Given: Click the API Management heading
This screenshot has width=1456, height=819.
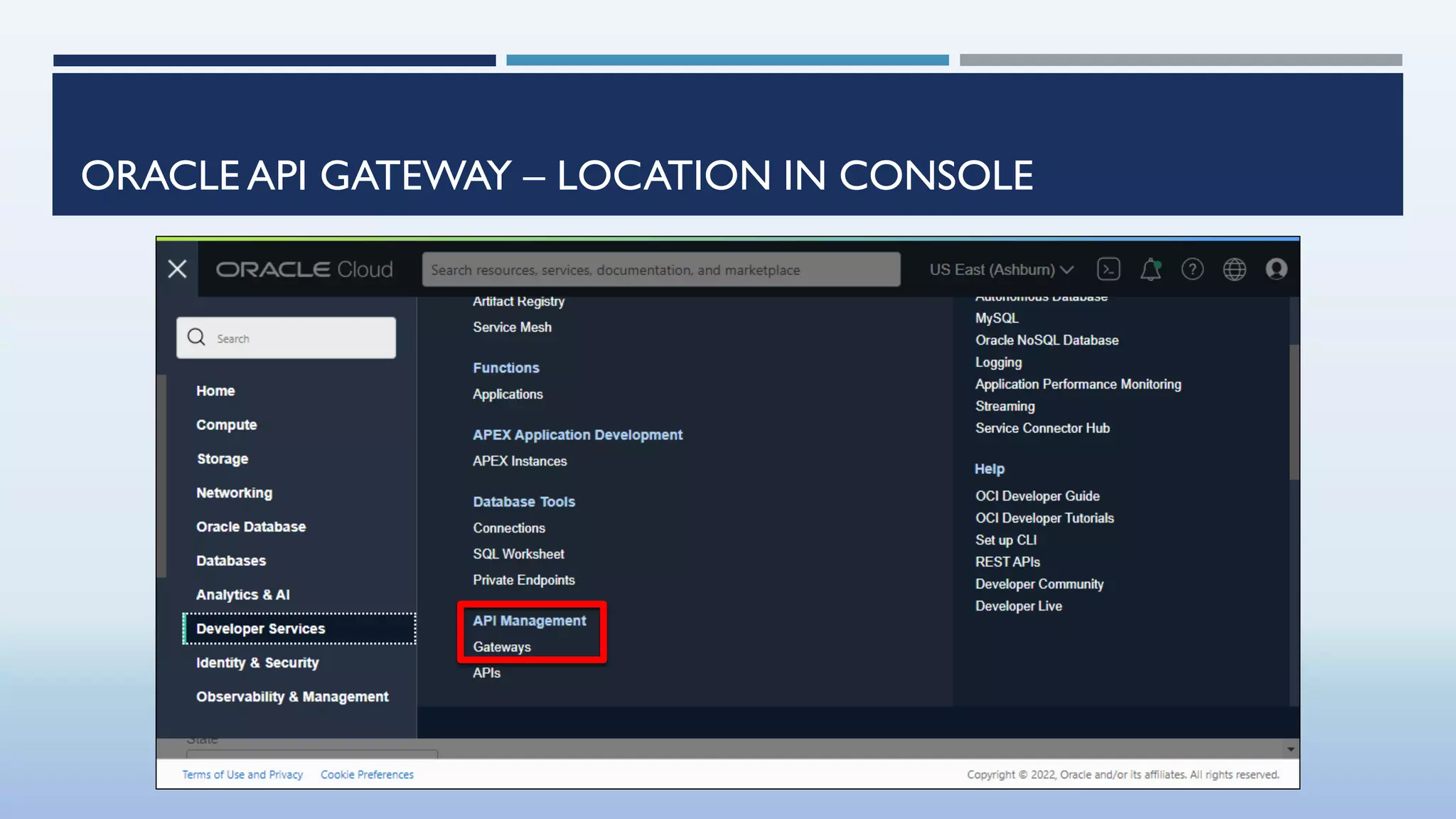Looking at the screenshot, I should 529,621.
